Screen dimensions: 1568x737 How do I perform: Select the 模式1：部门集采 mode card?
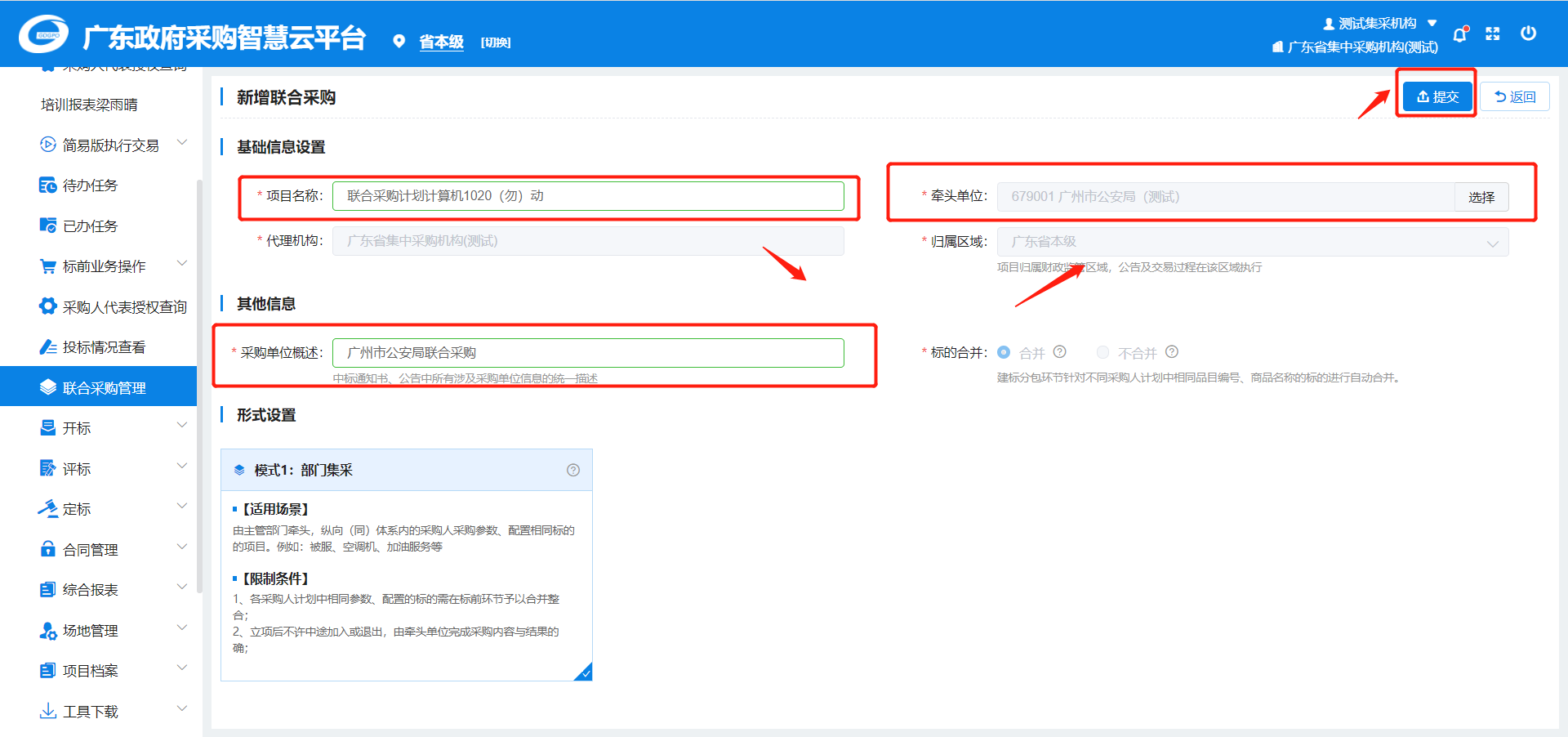[406, 564]
